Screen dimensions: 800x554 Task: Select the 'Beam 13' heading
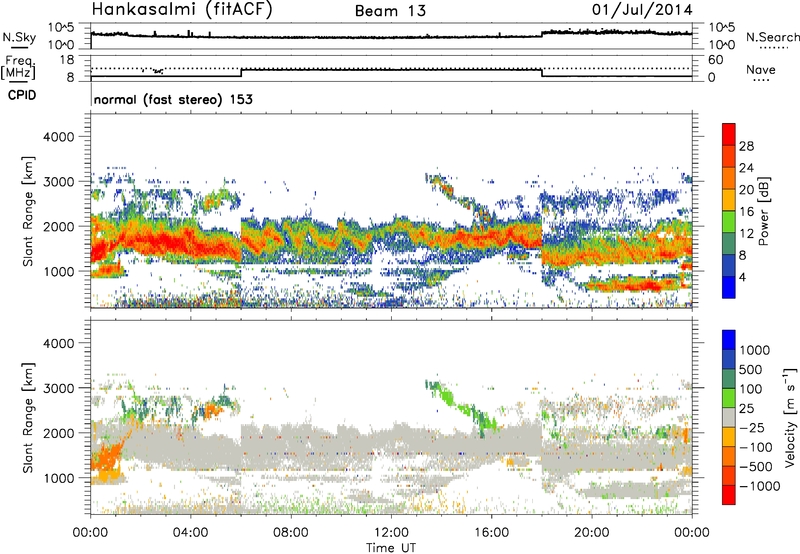click(x=390, y=11)
